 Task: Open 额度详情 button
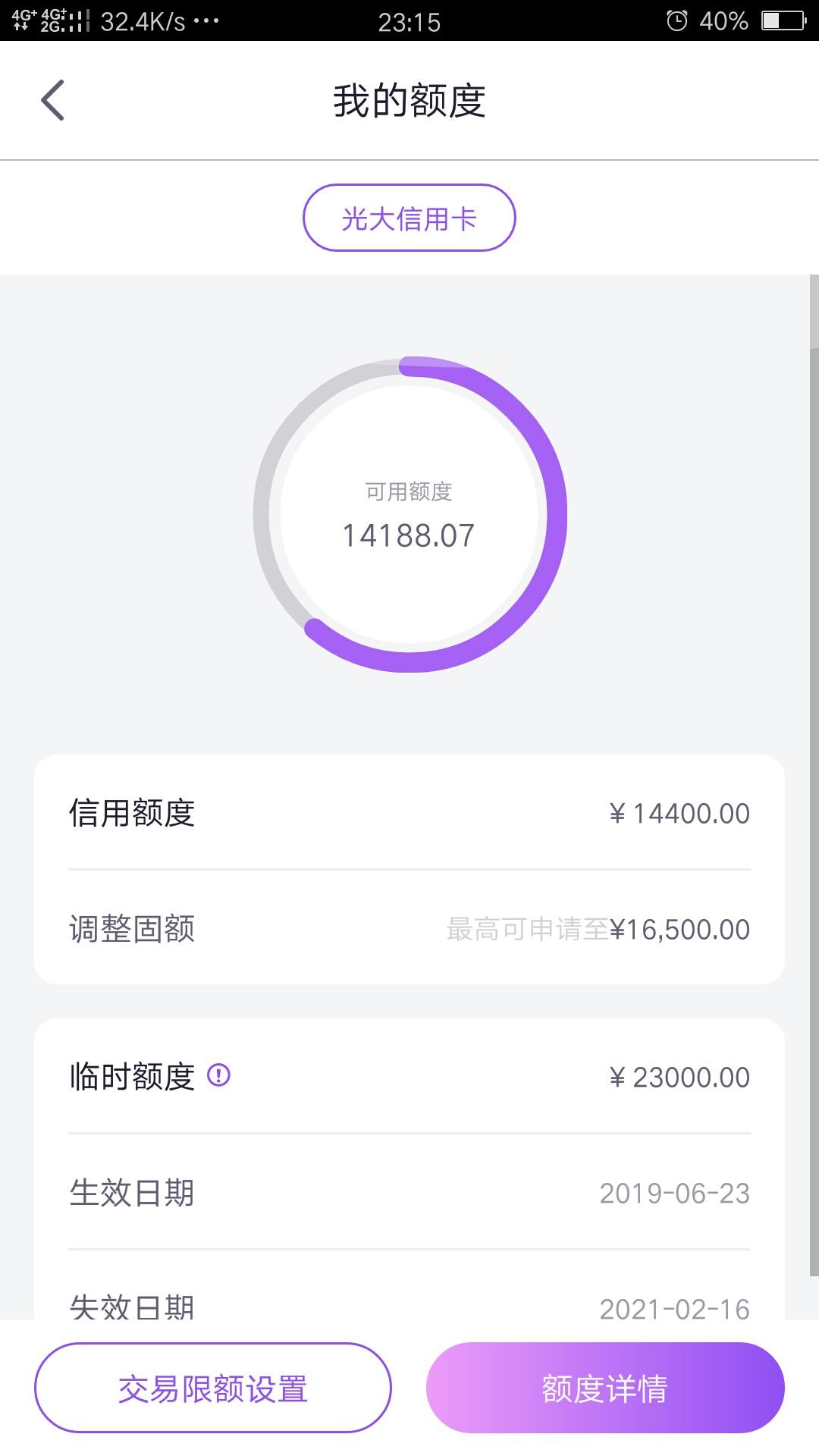[605, 1388]
